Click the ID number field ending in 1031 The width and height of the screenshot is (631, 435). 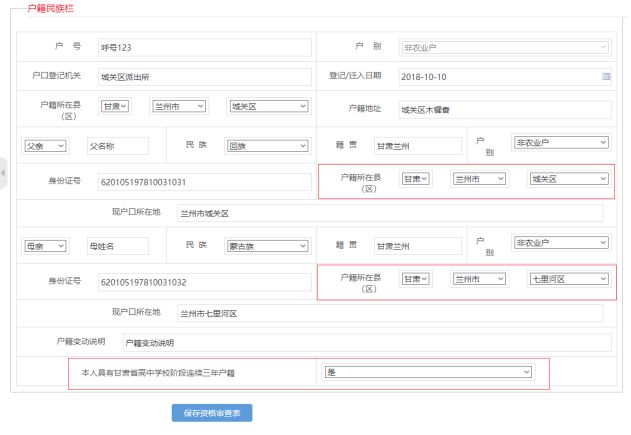click(x=204, y=182)
